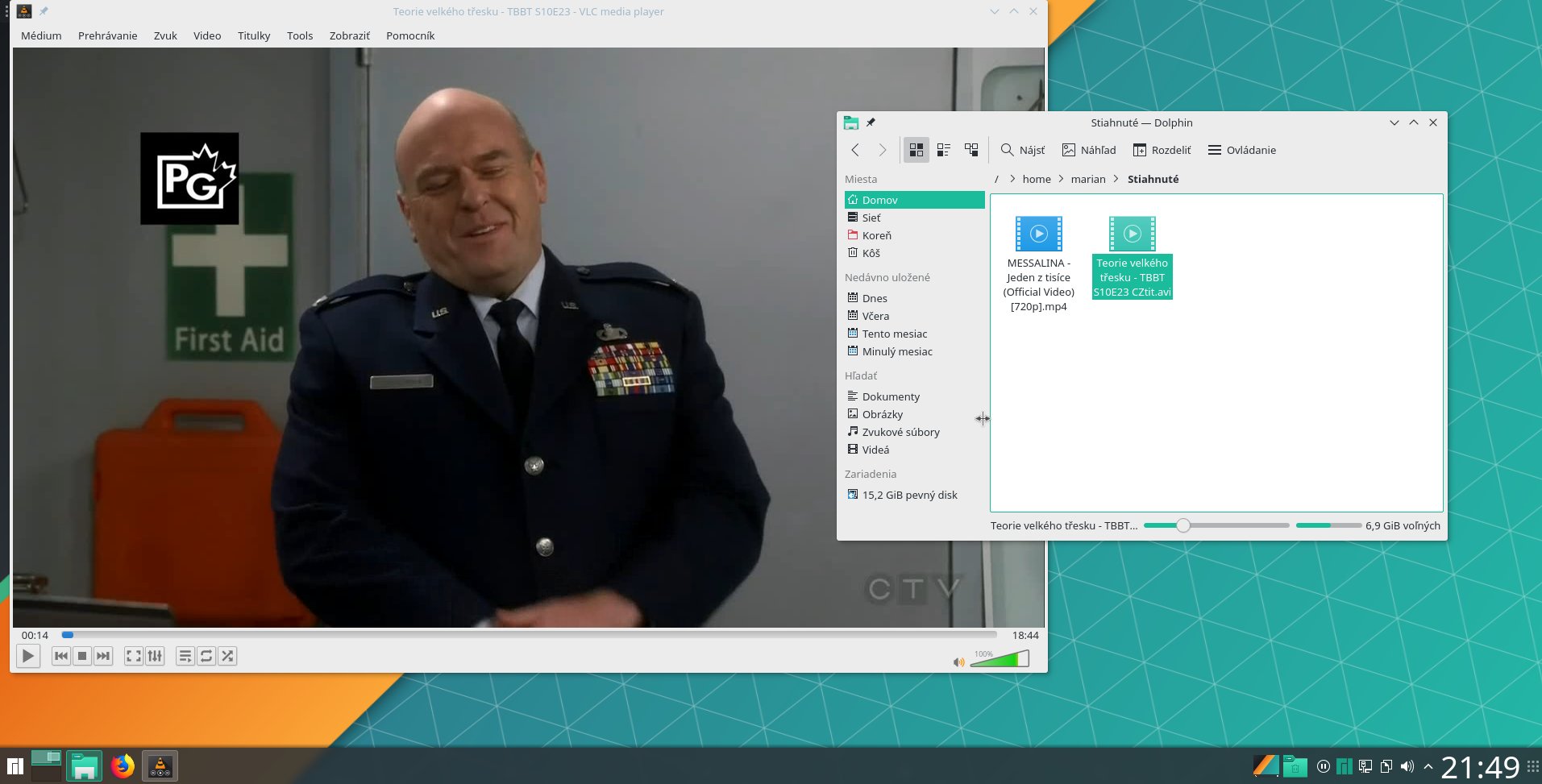Select the Teorie velkého třesku avi file
The image size is (1542, 784).
pyautogui.click(x=1133, y=257)
